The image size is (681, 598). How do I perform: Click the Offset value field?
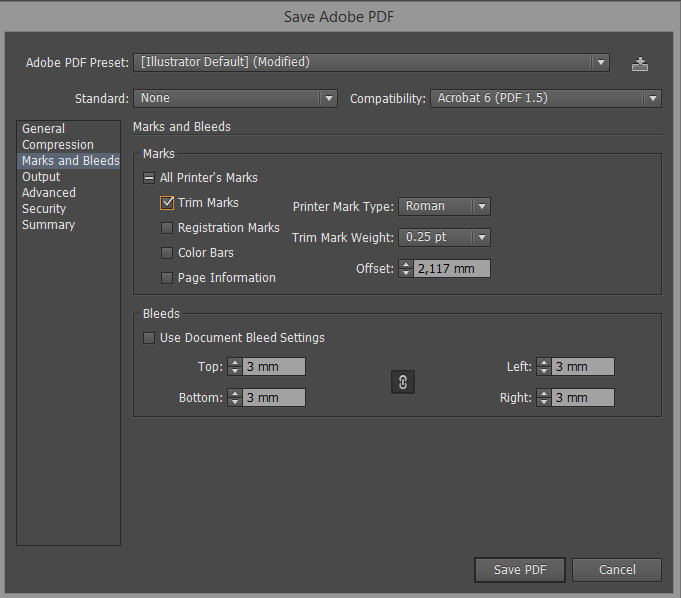pyautogui.click(x=452, y=269)
